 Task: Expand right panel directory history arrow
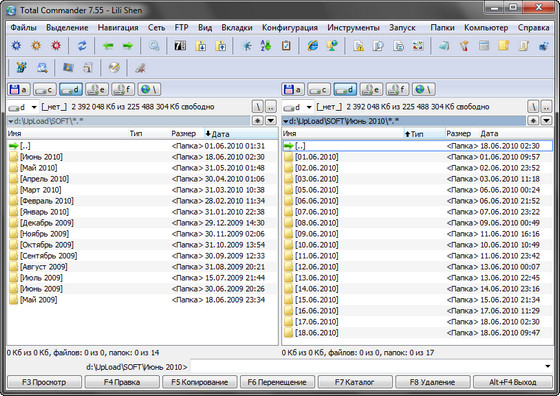(x=546, y=121)
